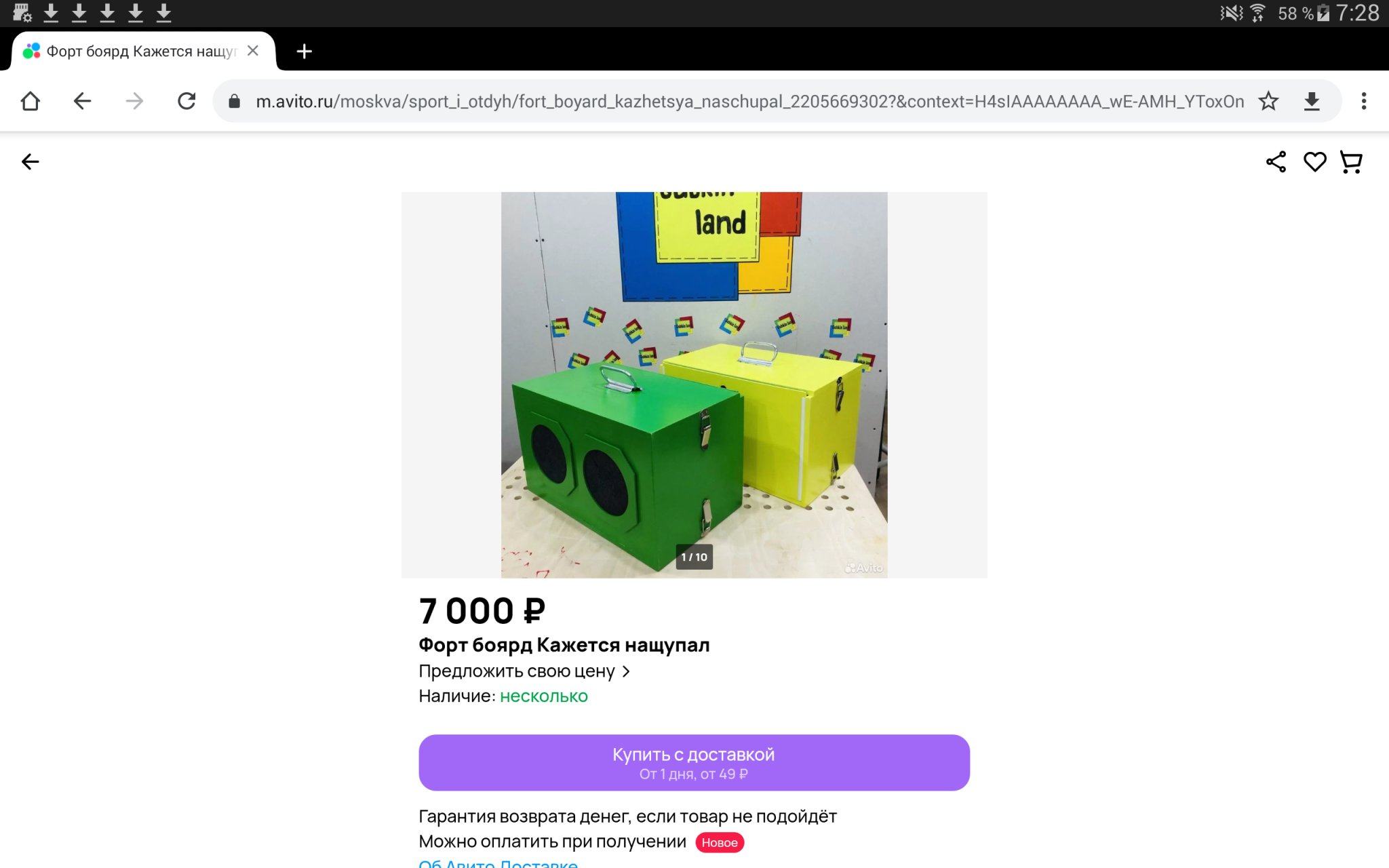Share the listing via share icon
Image resolution: width=1389 pixels, height=868 pixels.
(1276, 162)
